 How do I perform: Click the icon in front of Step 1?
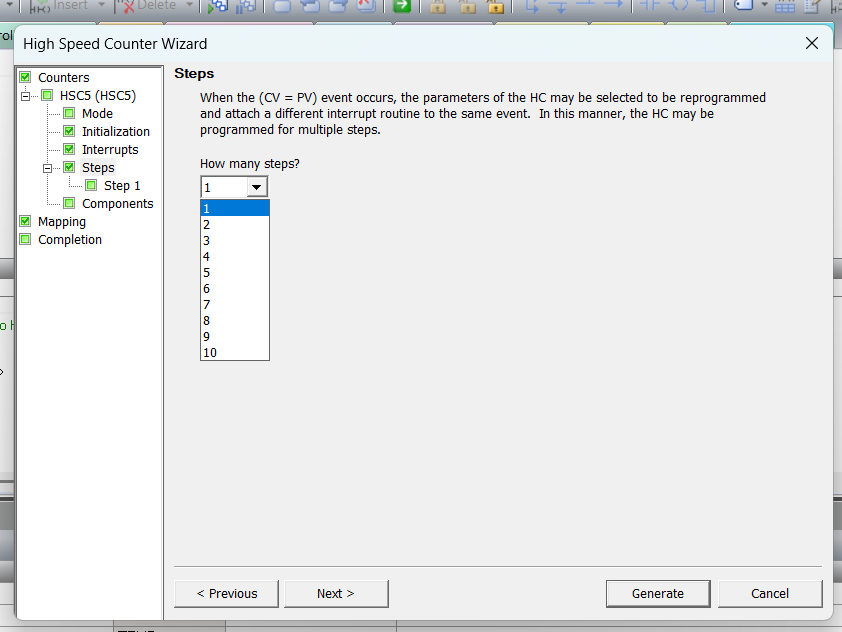pyautogui.click(x=91, y=186)
